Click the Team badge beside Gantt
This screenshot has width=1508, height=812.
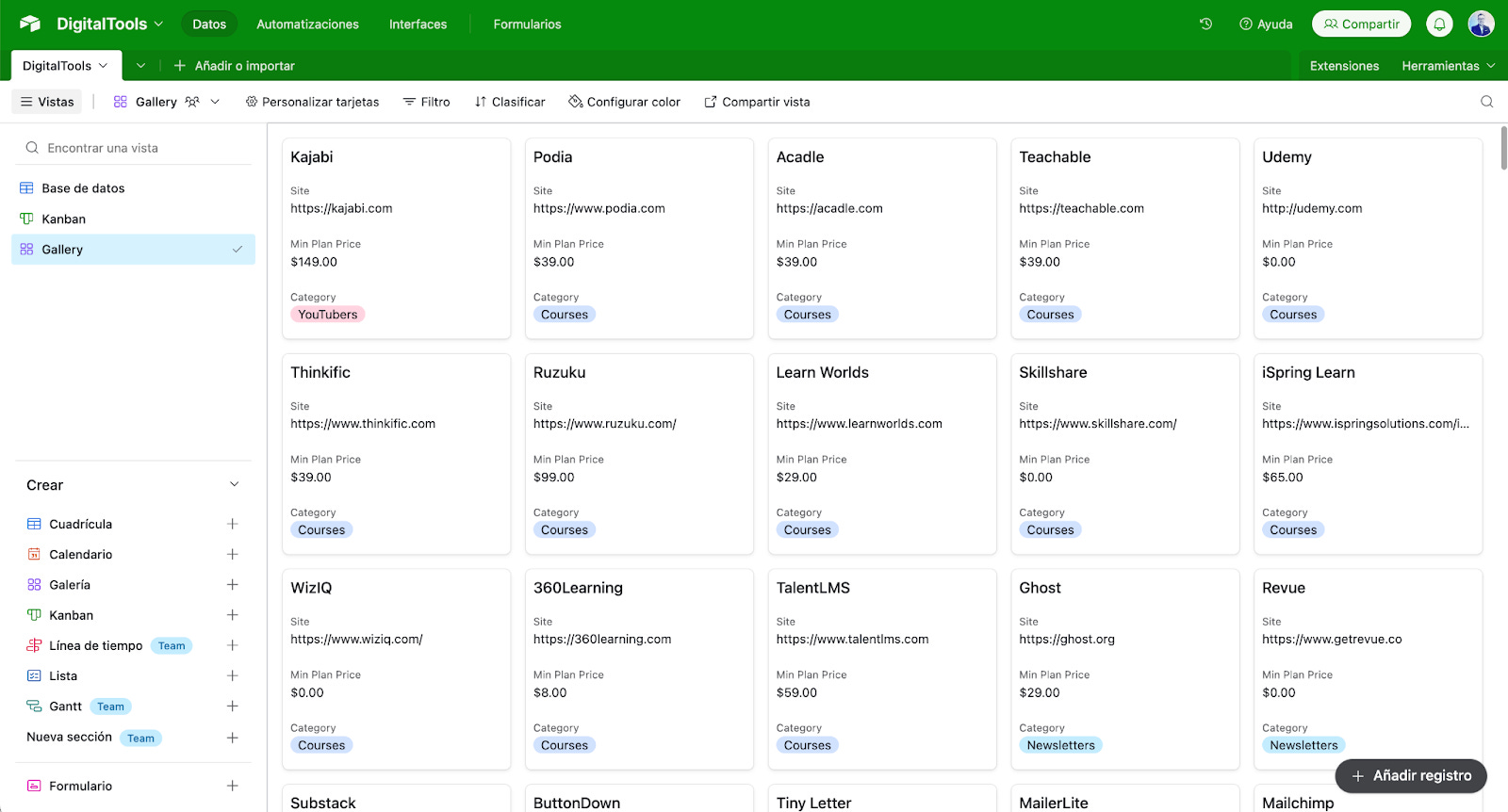click(x=110, y=706)
